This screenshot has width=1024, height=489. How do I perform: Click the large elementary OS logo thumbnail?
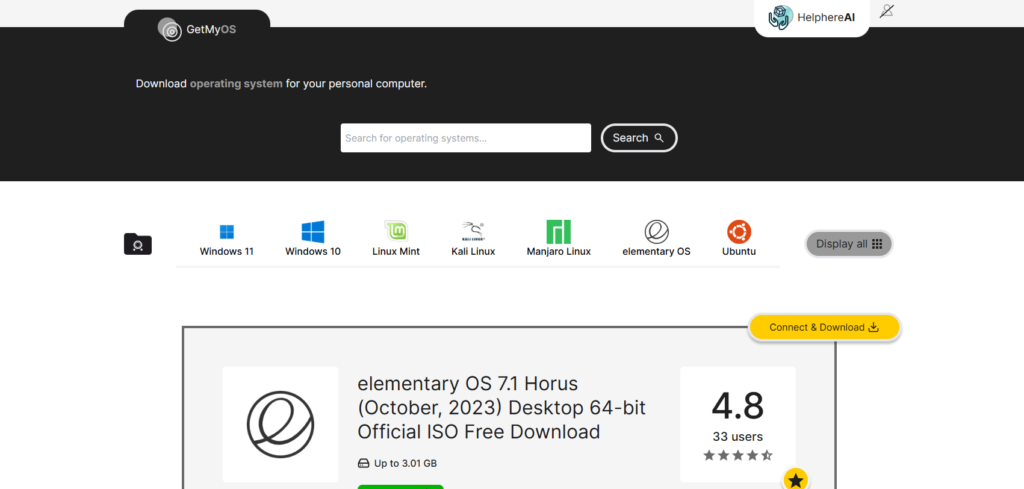point(280,424)
